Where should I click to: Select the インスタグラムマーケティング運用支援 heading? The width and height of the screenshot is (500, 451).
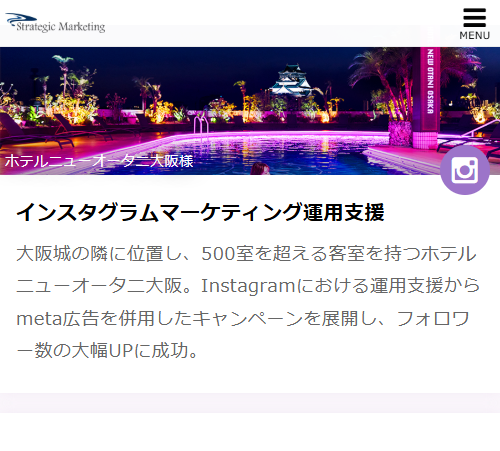point(200,212)
